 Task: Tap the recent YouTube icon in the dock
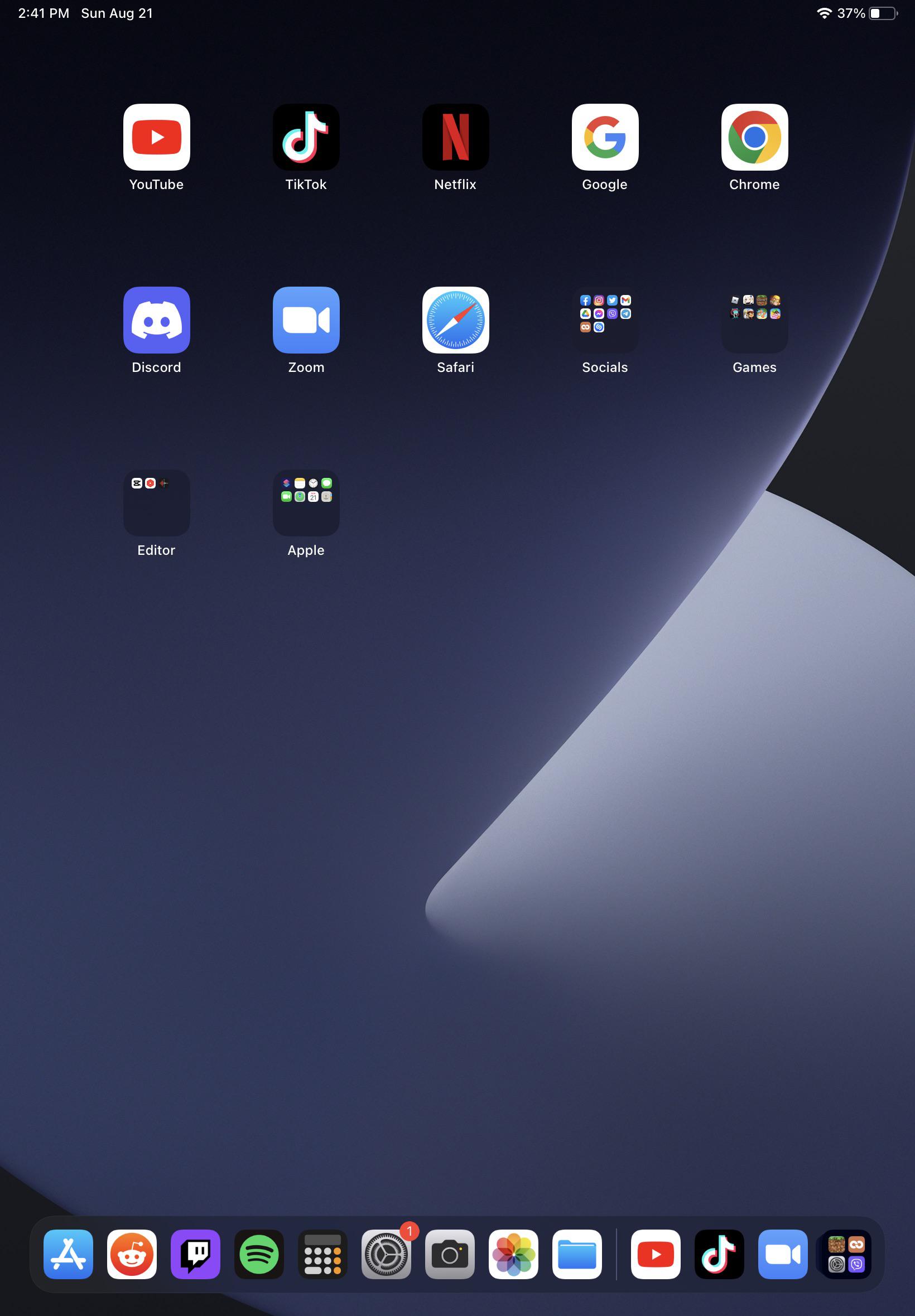(x=656, y=1254)
